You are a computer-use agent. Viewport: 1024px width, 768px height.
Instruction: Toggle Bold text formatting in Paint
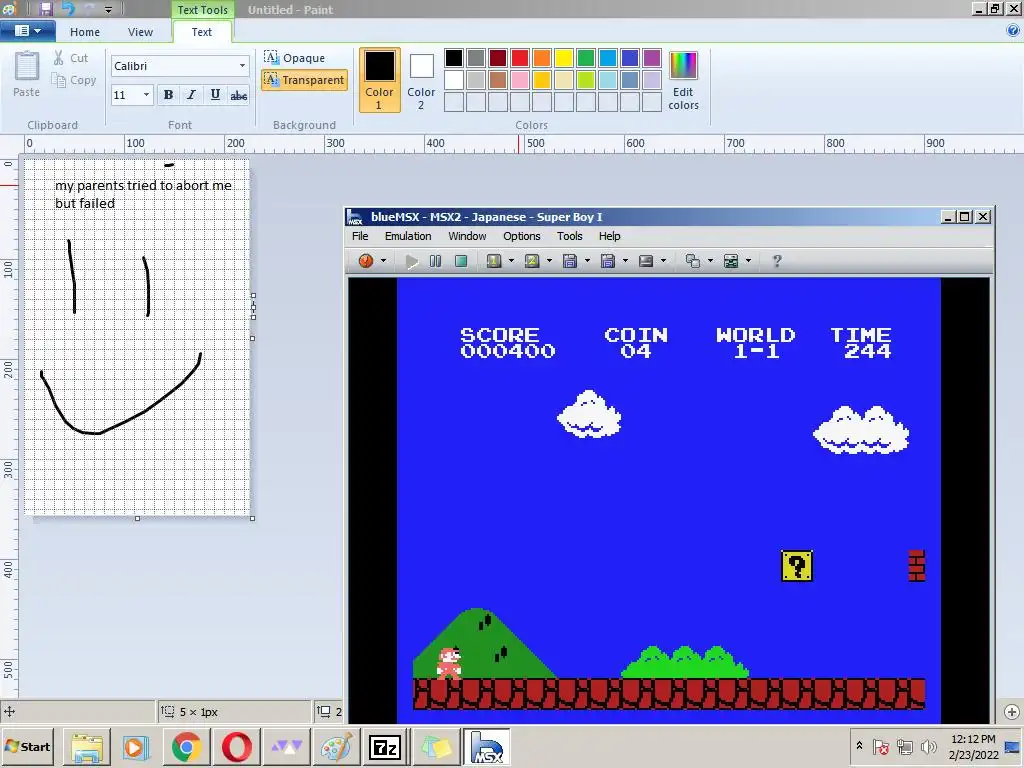(168, 95)
